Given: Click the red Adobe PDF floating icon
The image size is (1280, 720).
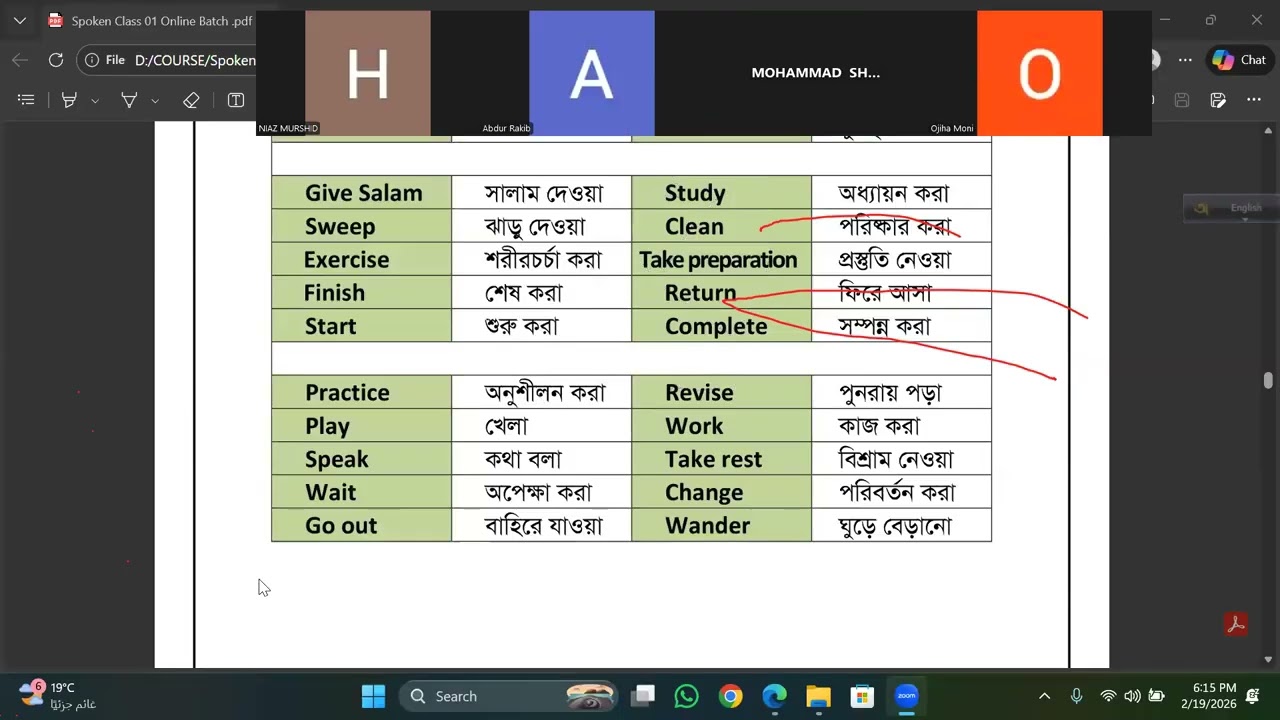Looking at the screenshot, I should pos(1236,625).
